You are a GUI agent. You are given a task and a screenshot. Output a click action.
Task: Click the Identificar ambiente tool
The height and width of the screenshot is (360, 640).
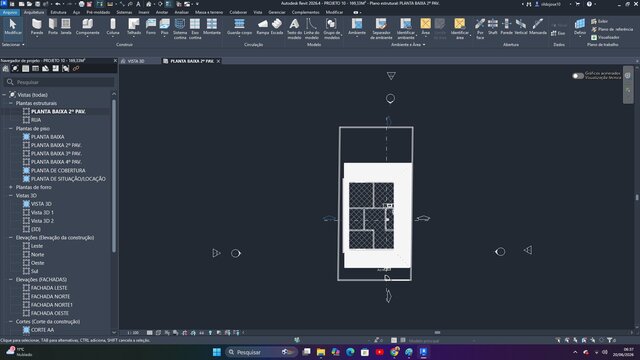tap(406, 29)
